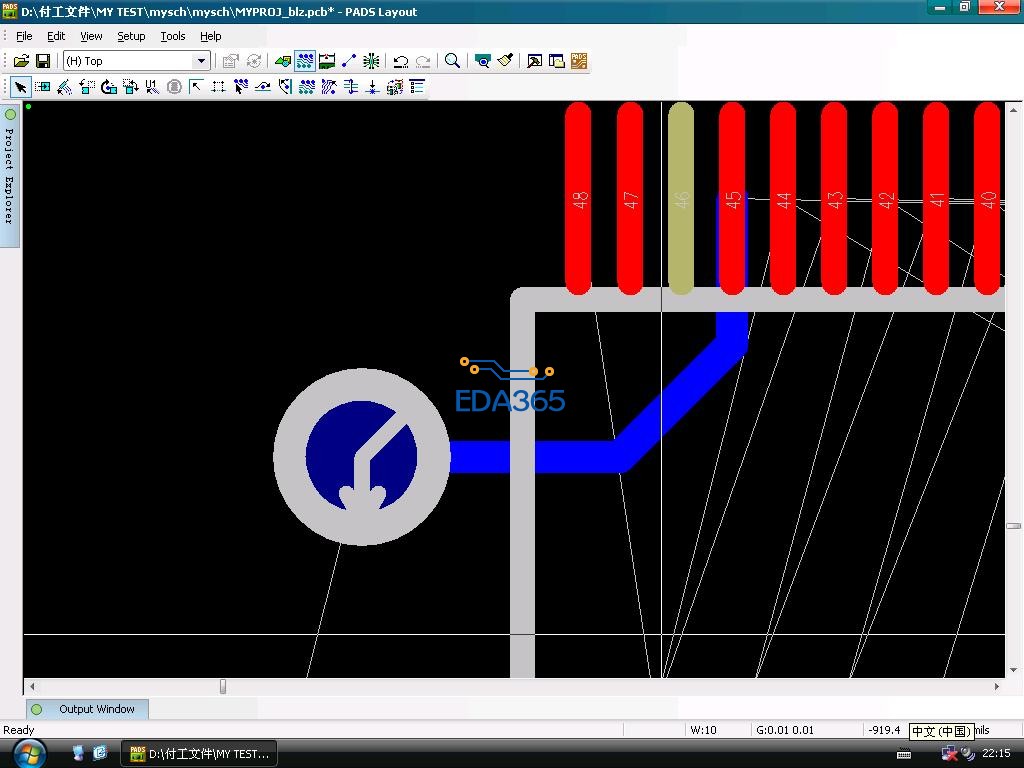Click pad 46 on the PCB canvas
This screenshot has width=1024, height=768.
pyautogui.click(x=680, y=200)
